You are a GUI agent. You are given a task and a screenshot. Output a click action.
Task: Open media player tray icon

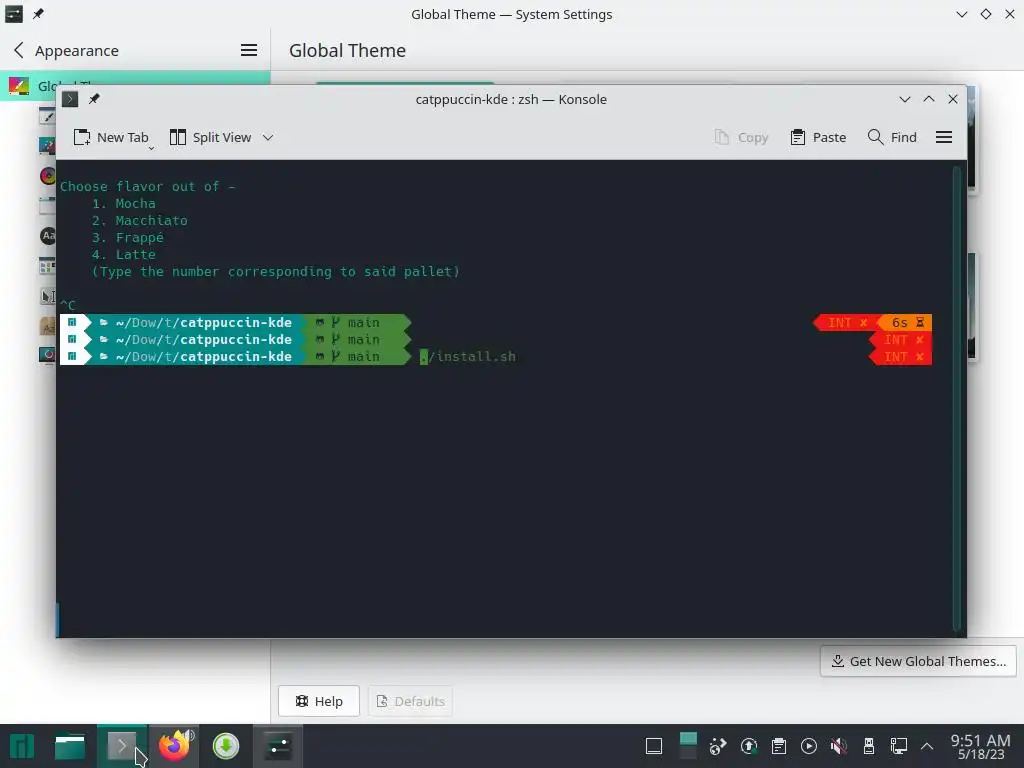[x=808, y=746]
